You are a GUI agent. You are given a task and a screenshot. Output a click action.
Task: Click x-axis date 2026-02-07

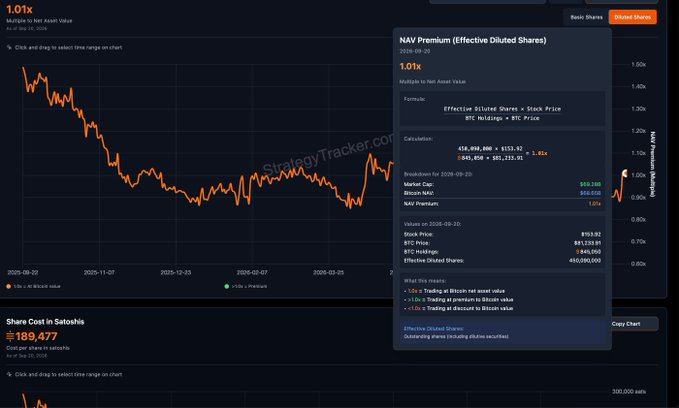coord(252,272)
